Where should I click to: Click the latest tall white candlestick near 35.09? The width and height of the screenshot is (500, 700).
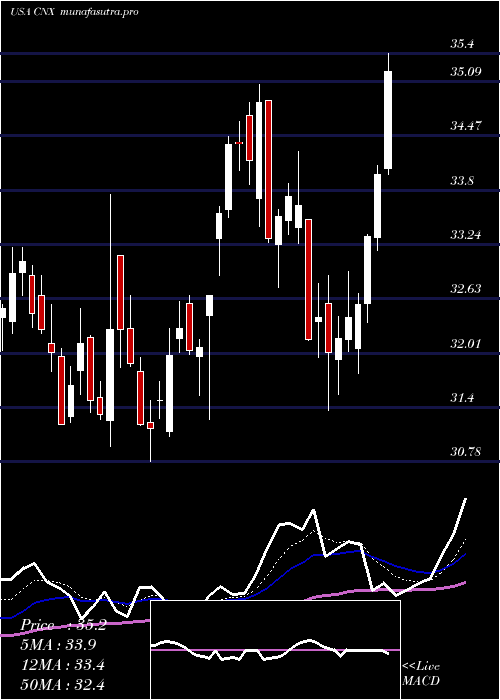(x=388, y=120)
